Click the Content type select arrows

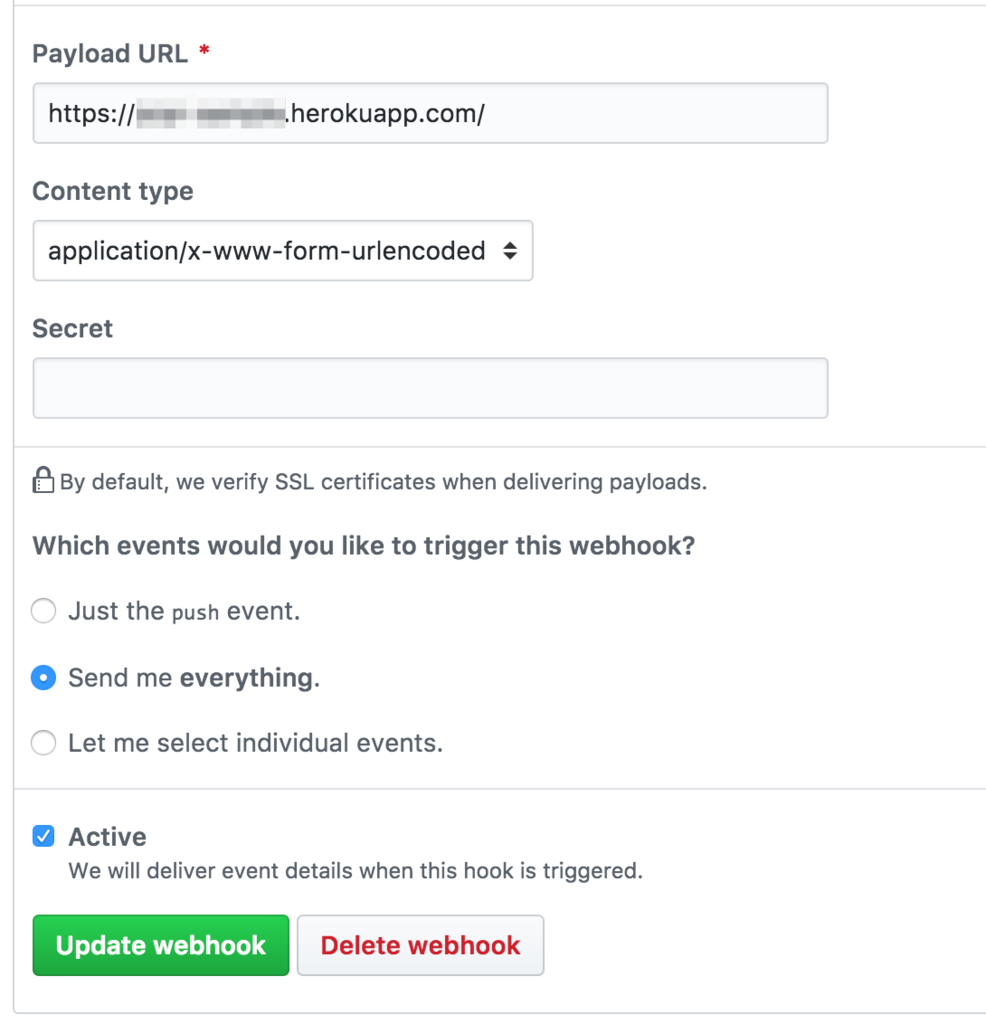click(509, 251)
